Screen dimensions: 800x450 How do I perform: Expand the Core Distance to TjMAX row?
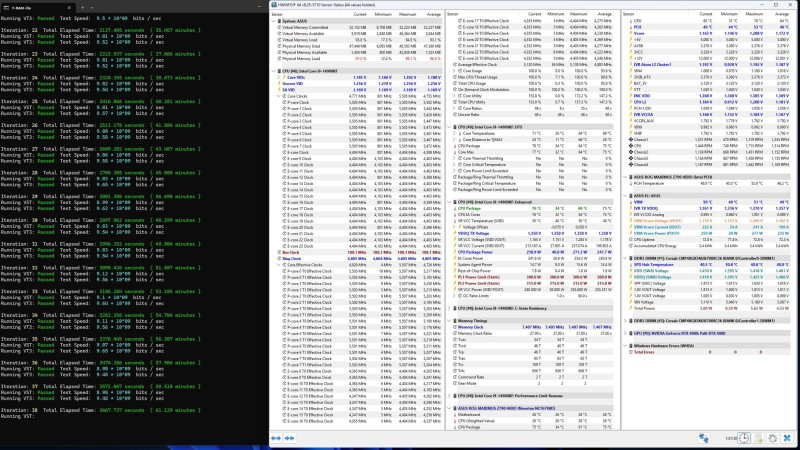(x=455, y=139)
